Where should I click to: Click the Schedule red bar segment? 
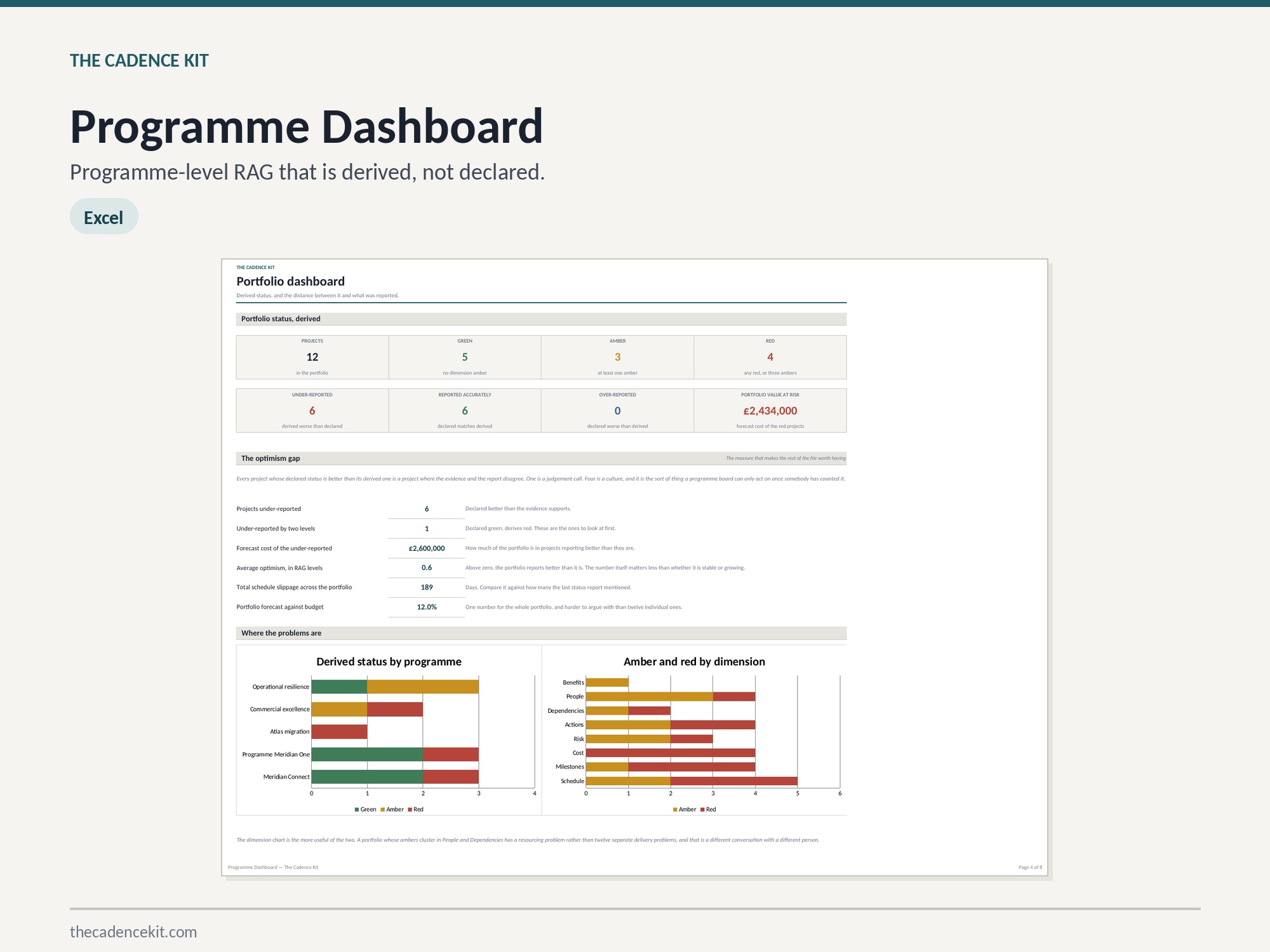click(x=734, y=781)
